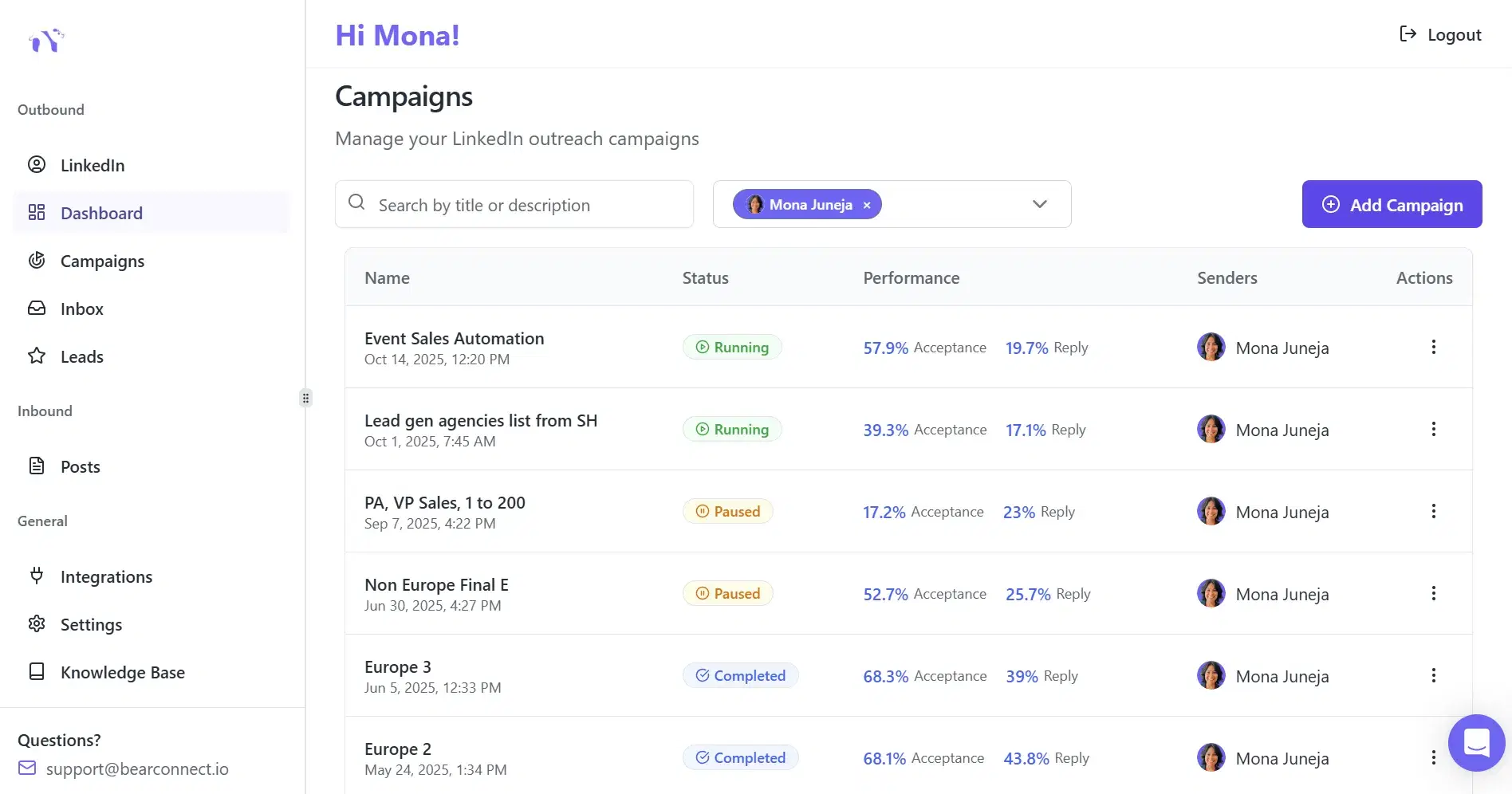Click the BearConnect logo at top left
Image resolution: width=1512 pixels, height=794 pixels.
pos(45,41)
